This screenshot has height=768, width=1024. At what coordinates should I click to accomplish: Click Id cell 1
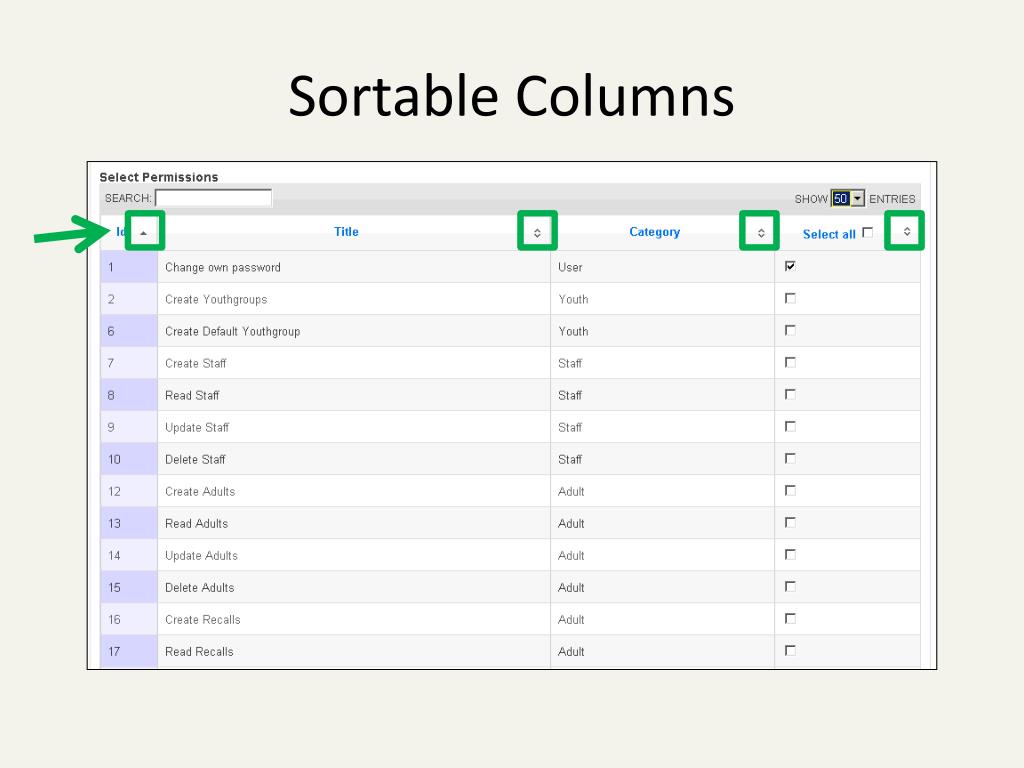point(129,267)
